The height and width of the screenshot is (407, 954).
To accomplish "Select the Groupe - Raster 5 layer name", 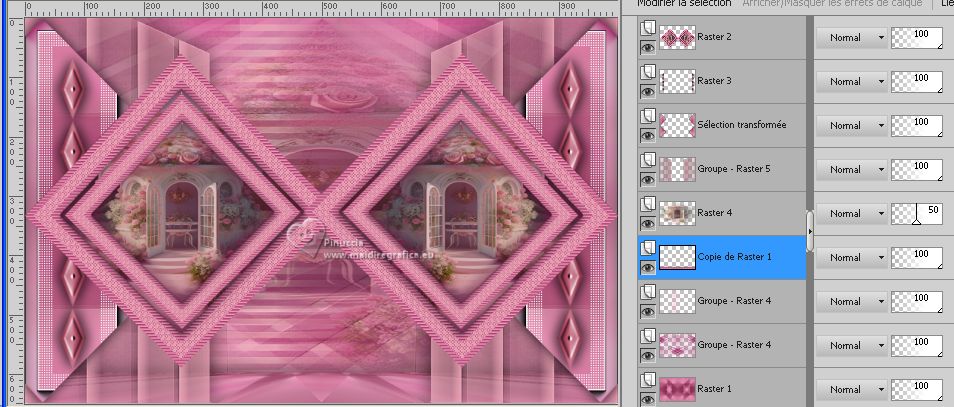I will coord(734,169).
